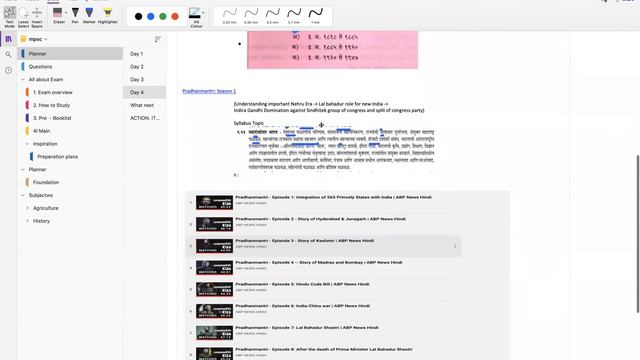Collapse the Planner section group chevron
The width and height of the screenshot is (640, 360).
point(23,169)
